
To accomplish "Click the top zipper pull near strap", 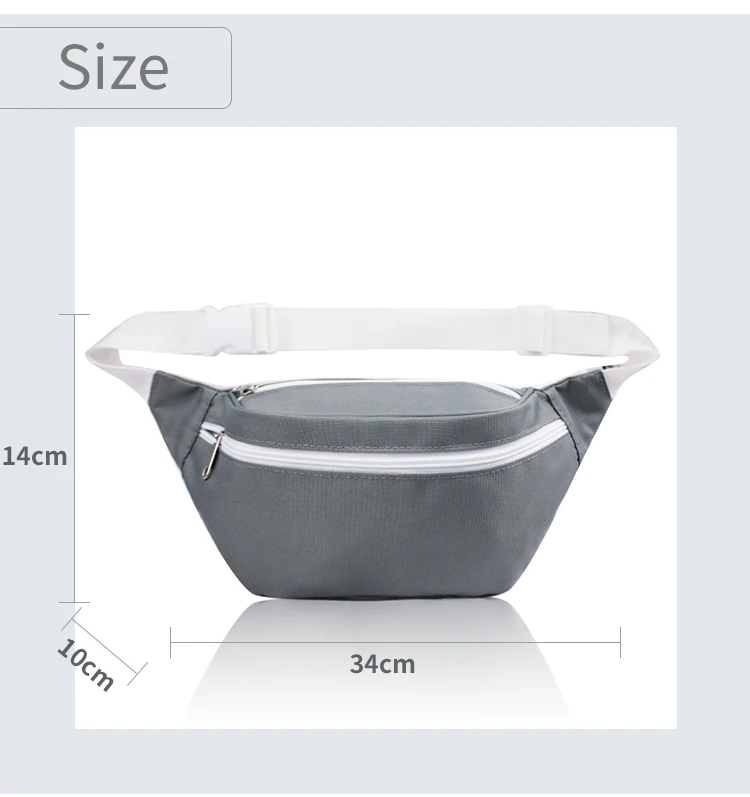I will [244, 391].
